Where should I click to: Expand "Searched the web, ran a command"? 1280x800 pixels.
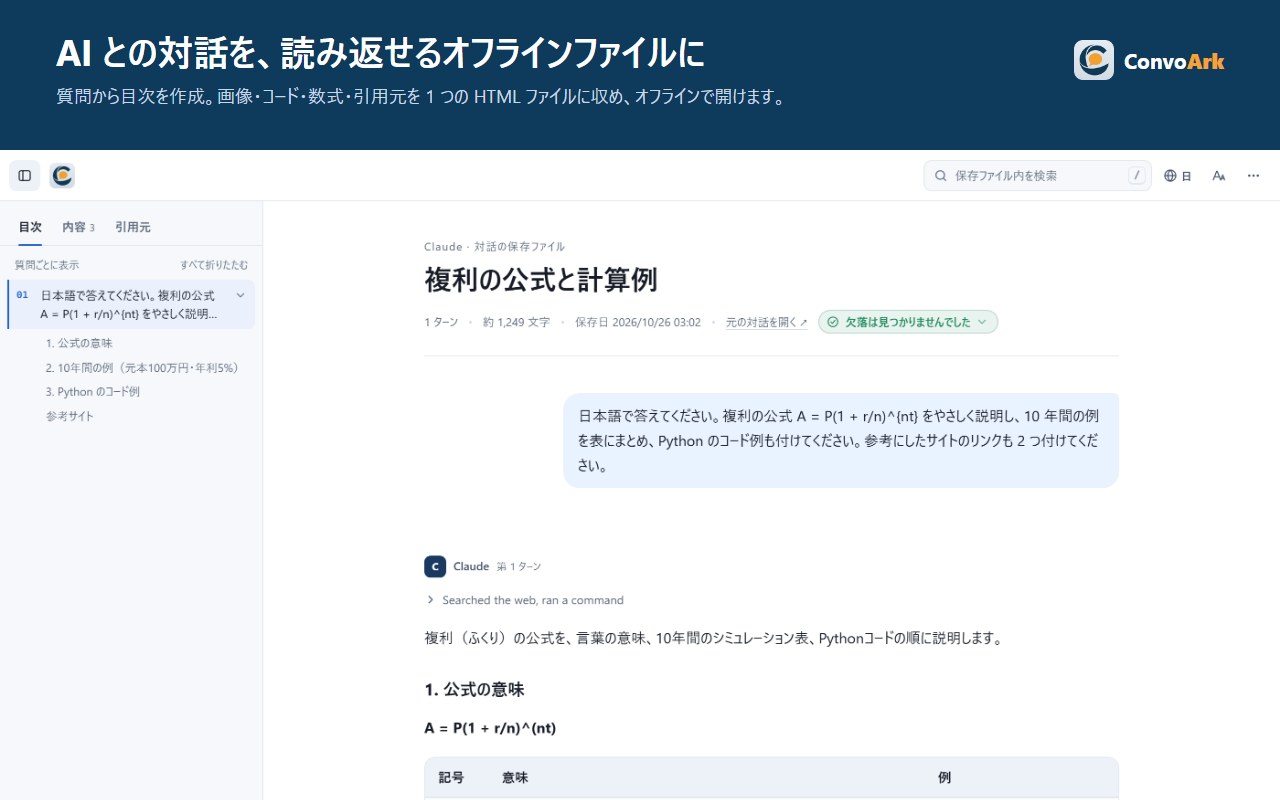(525, 600)
